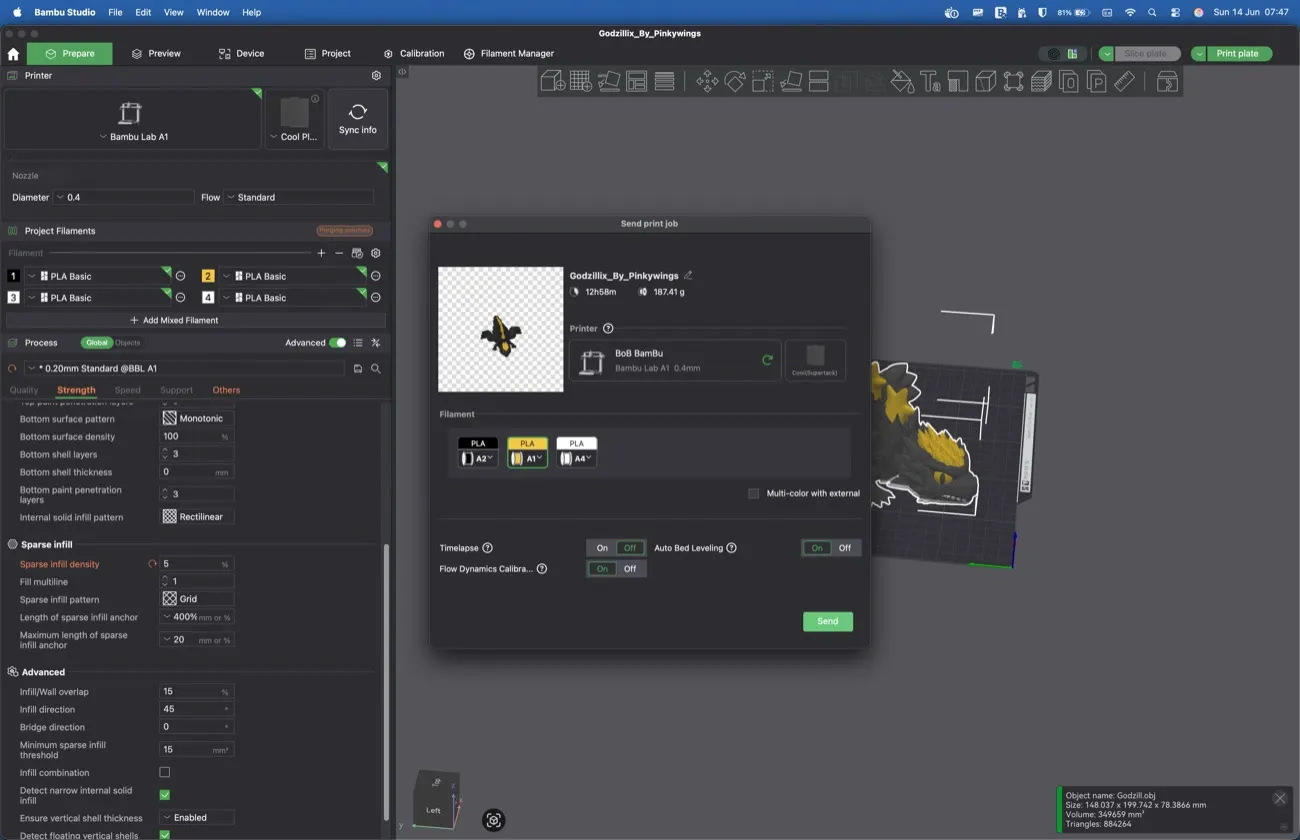Select the Scale tool icon
Screen dimensions: 1300x840
763,82
